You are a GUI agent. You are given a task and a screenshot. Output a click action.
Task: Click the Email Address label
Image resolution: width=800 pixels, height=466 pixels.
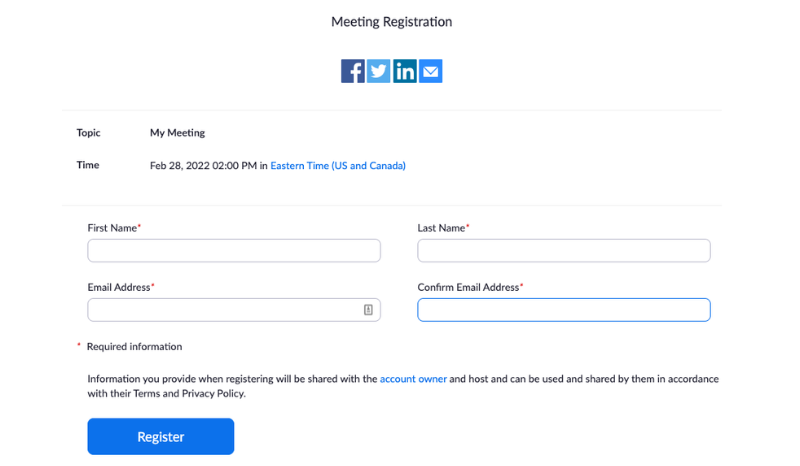click(119, 287)
